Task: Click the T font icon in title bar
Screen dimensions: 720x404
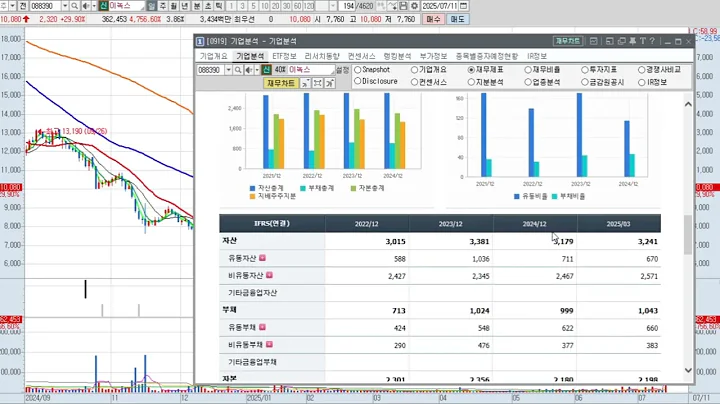Action: tap(642, 41)
